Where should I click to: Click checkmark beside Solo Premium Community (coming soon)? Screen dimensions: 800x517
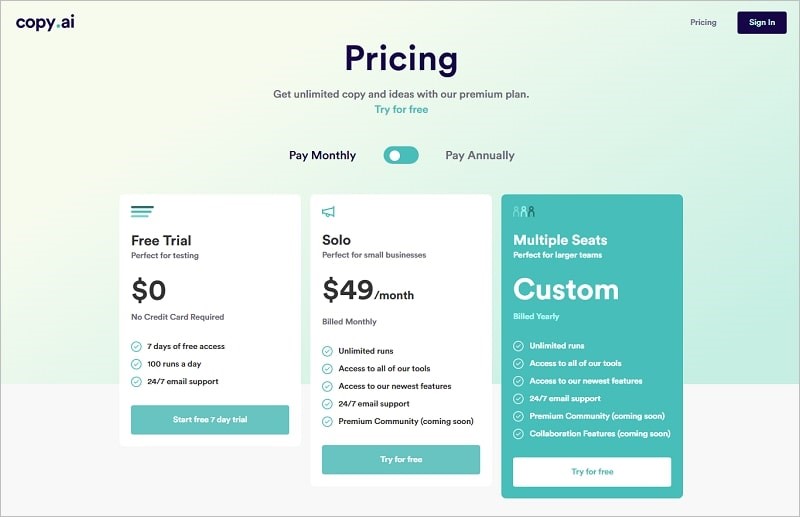(327, 422)
